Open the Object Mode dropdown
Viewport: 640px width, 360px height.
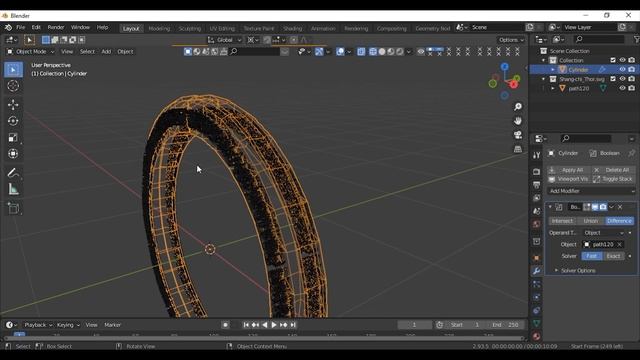click(x=30, y=51)
